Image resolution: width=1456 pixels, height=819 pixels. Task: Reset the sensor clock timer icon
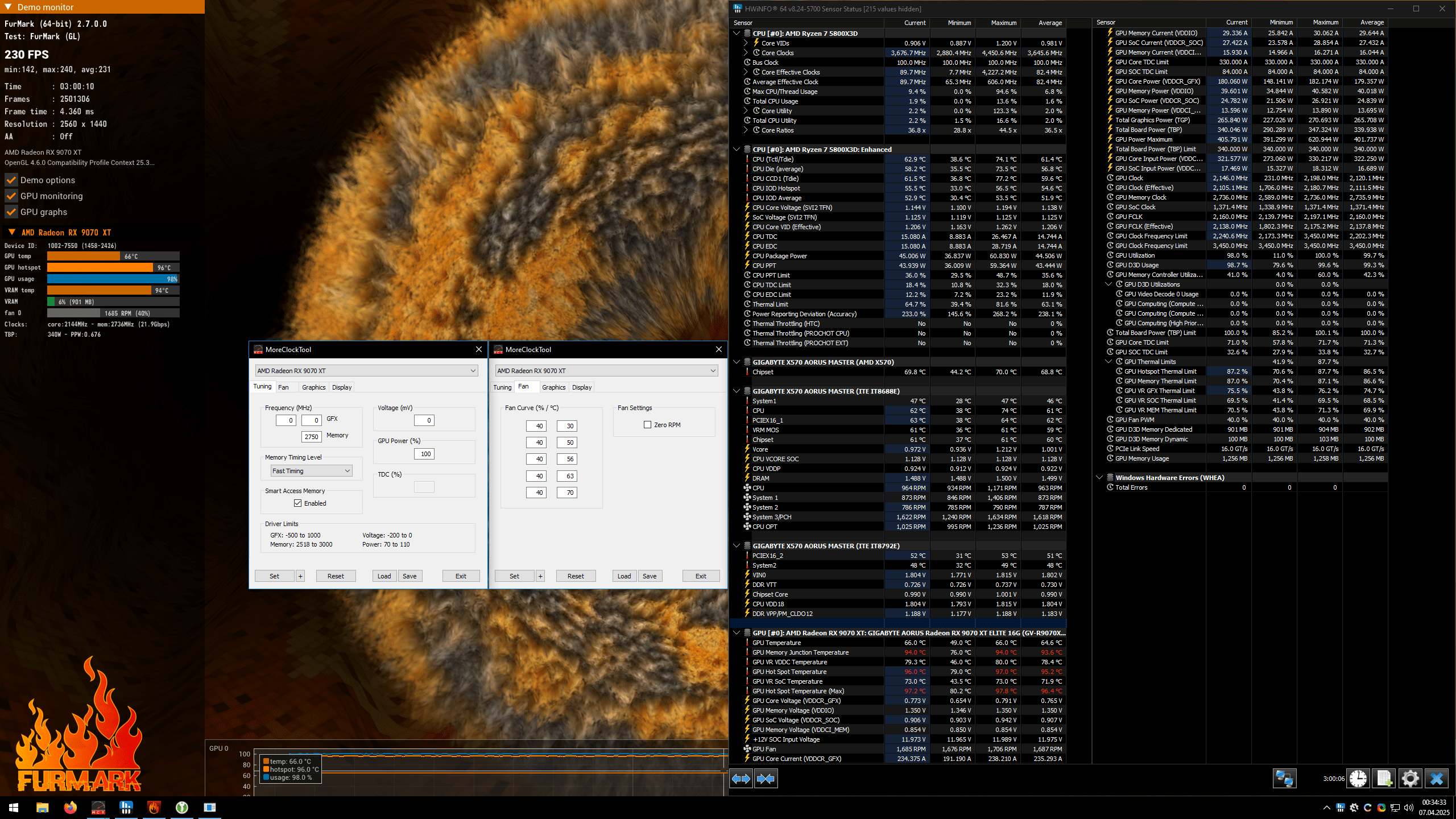[1358, 779]
